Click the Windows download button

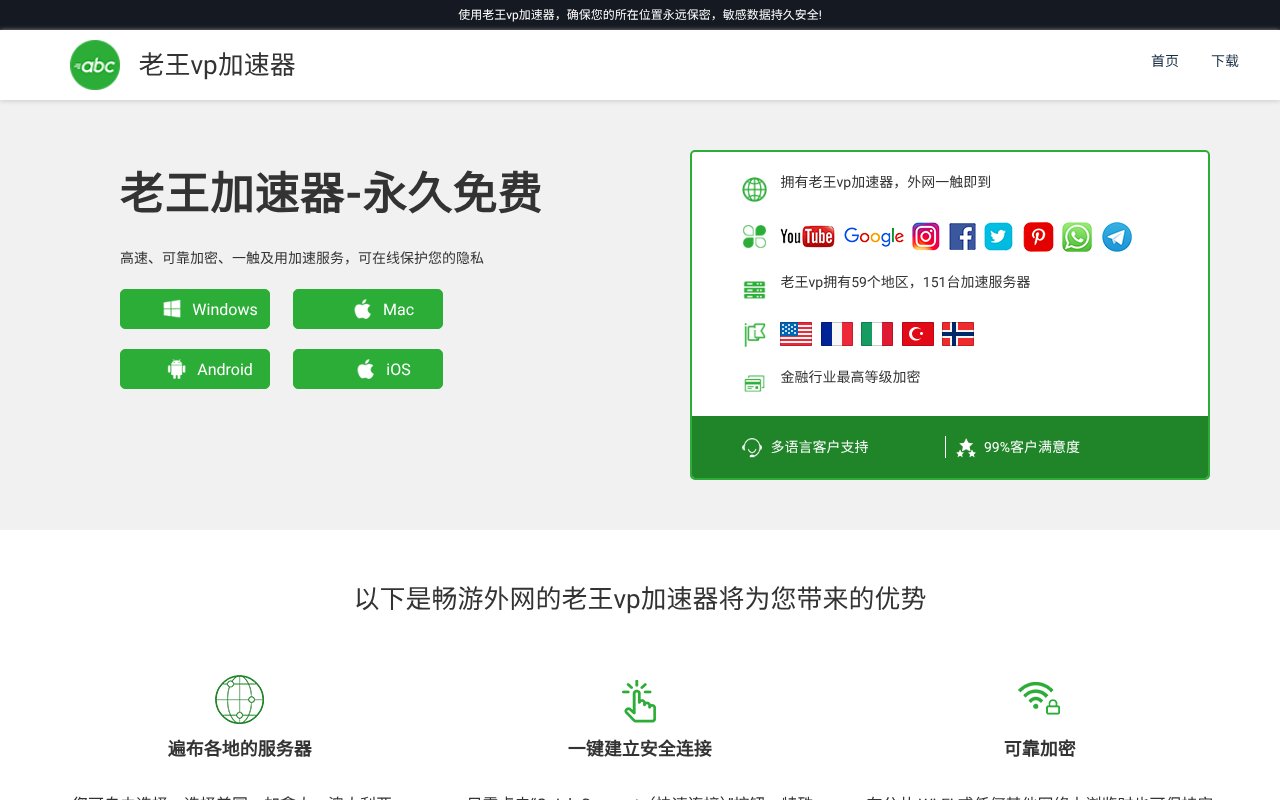tap(195, 309)
